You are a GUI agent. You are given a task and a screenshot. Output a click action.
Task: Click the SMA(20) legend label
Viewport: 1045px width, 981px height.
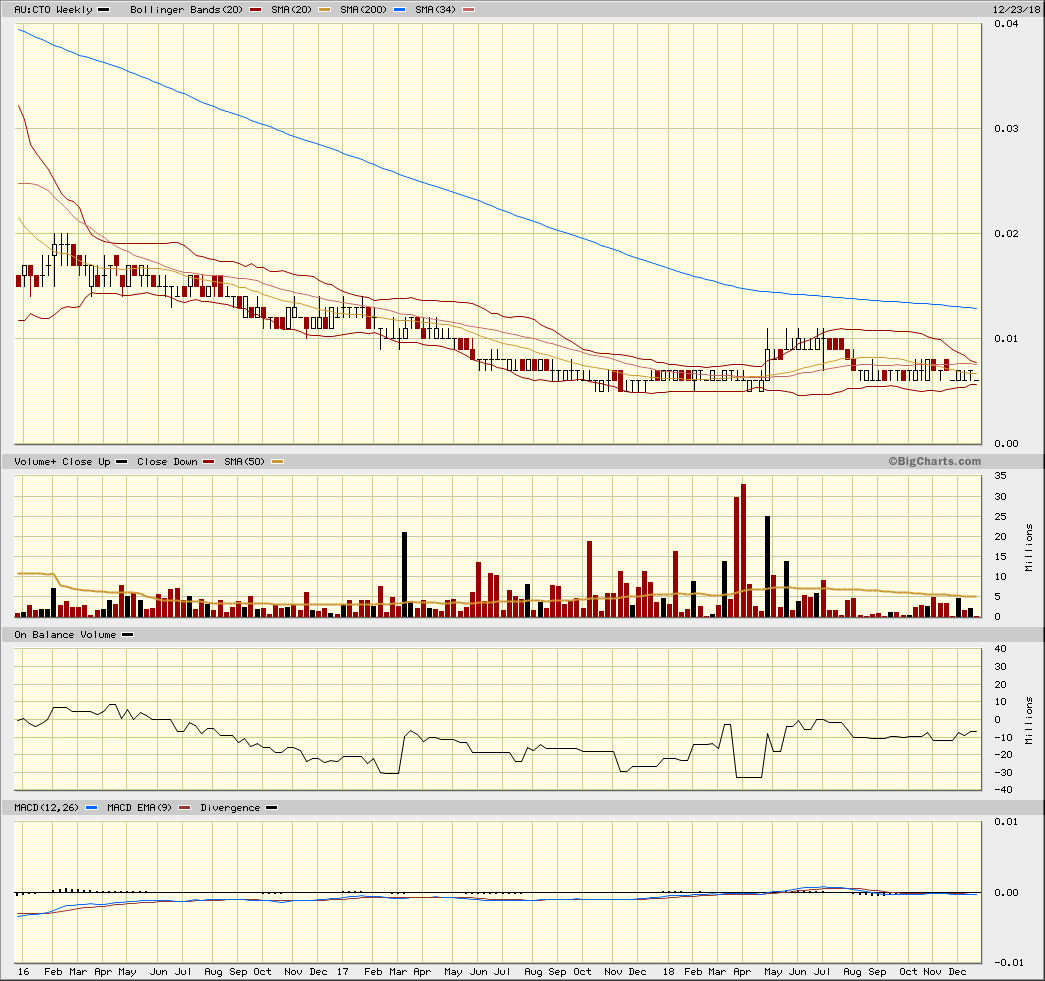coord(291,9)
